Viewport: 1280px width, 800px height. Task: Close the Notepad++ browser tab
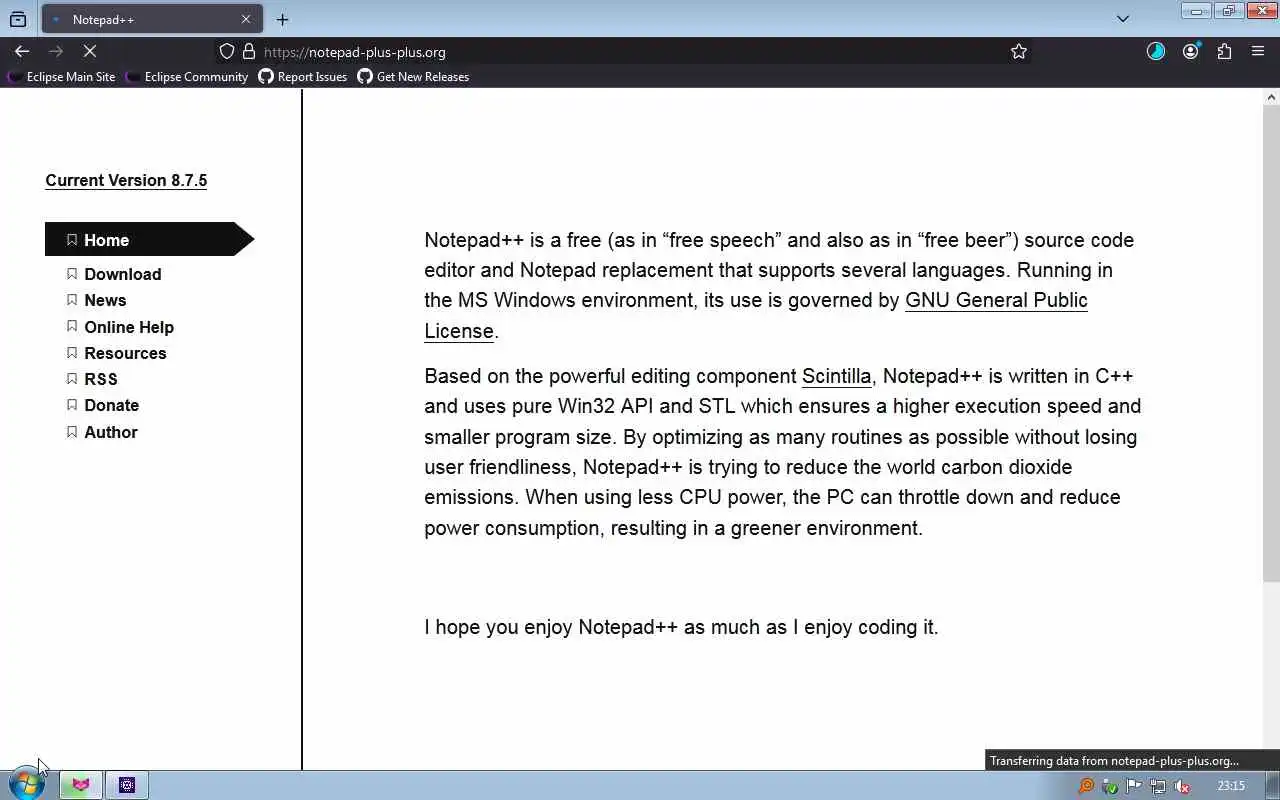coord(246,19)
